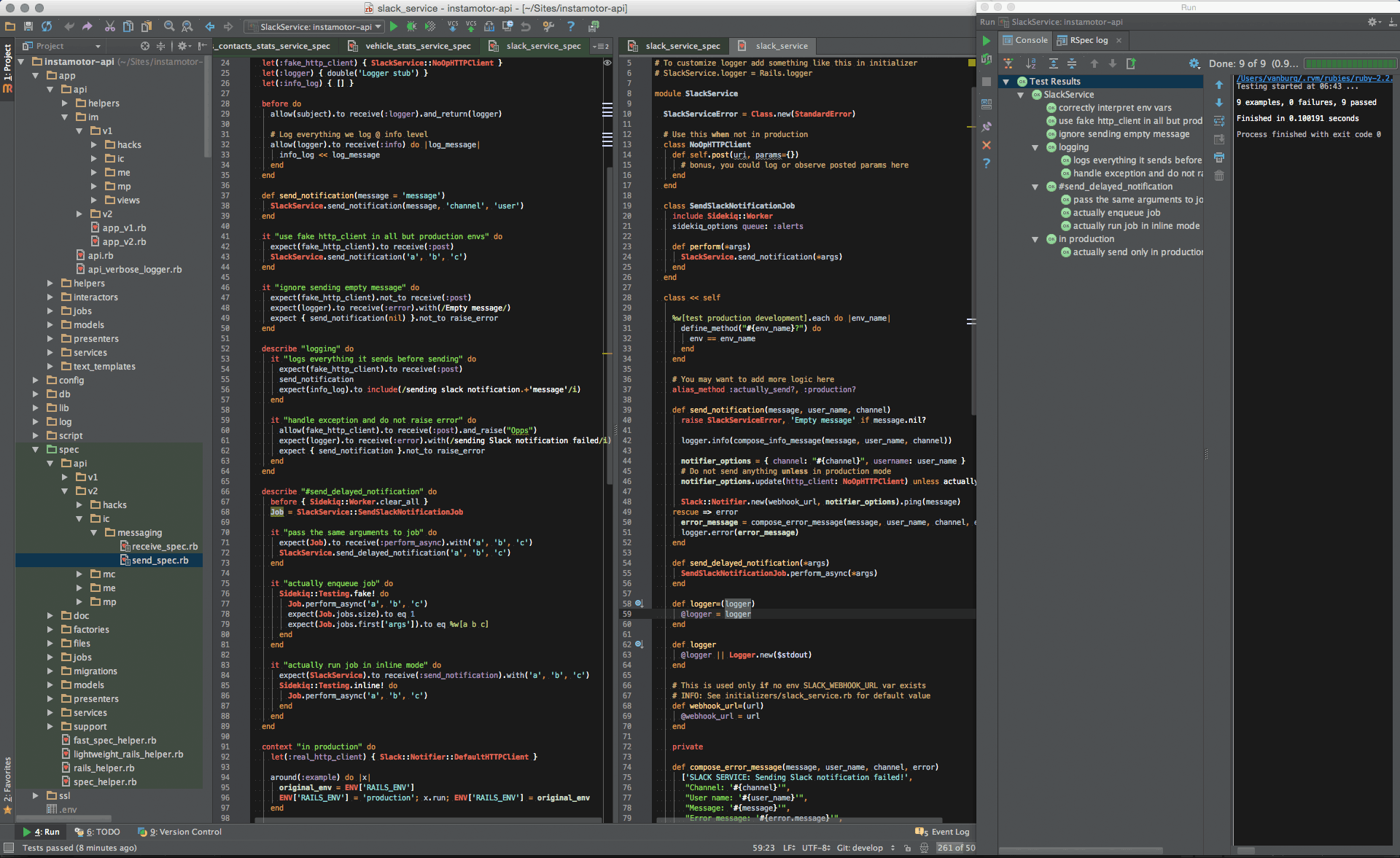The width and height of the screenshot is (1400, 858).
Task: Sort test results alphabetically in Run window
Action: pos(1031,64)
